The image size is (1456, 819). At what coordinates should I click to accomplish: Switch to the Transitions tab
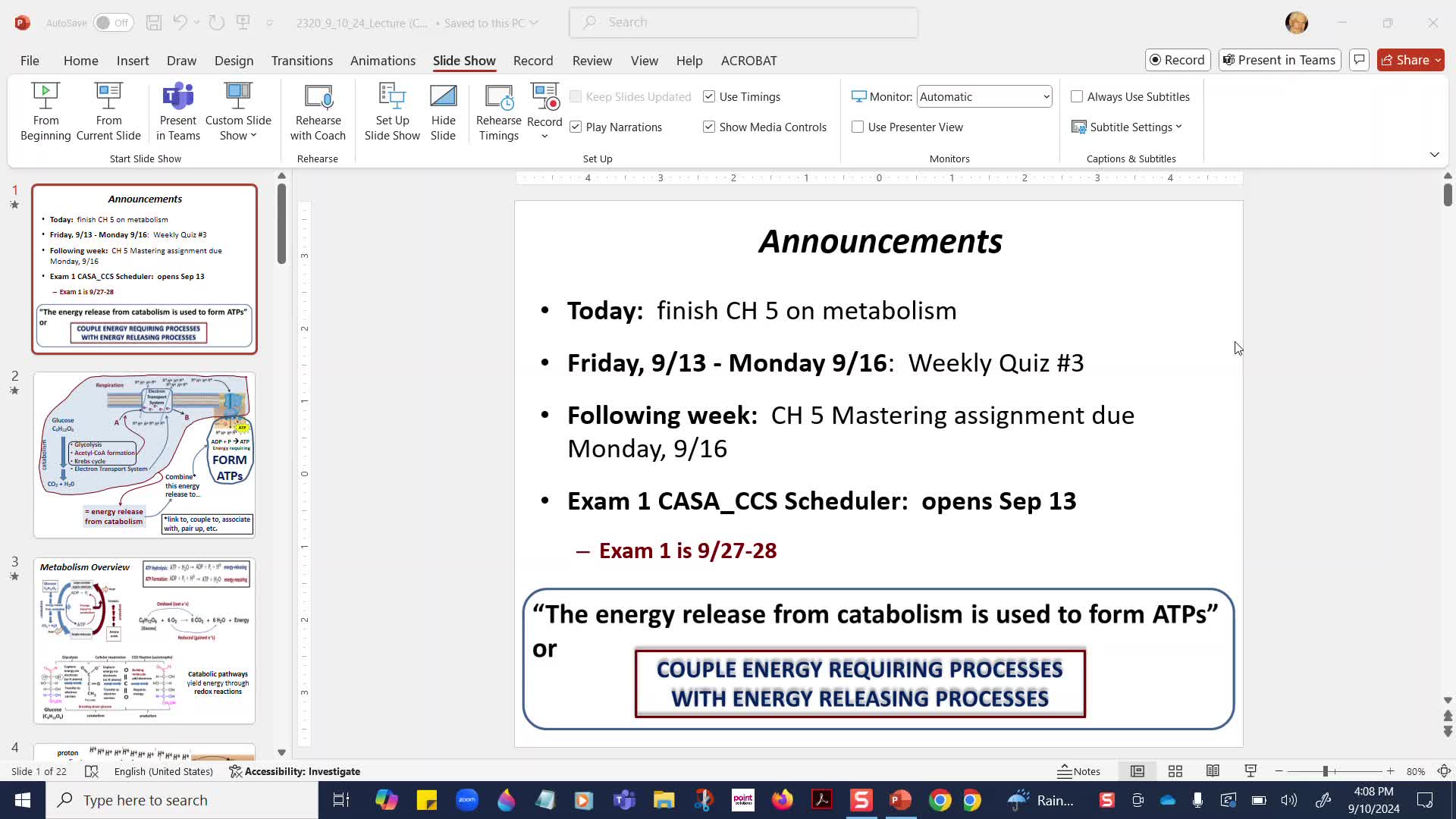click(302, 61)
